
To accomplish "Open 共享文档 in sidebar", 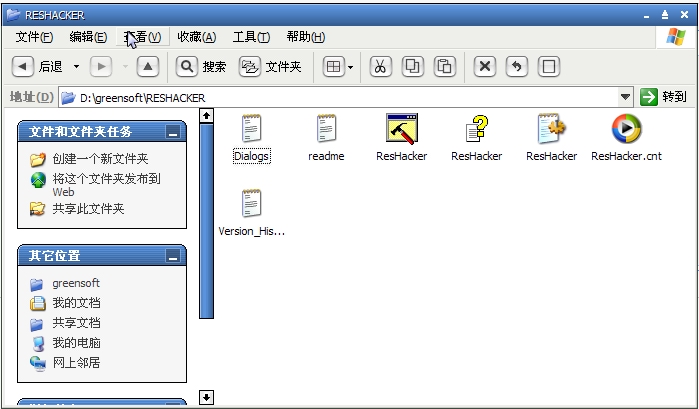I will [76, 323].
